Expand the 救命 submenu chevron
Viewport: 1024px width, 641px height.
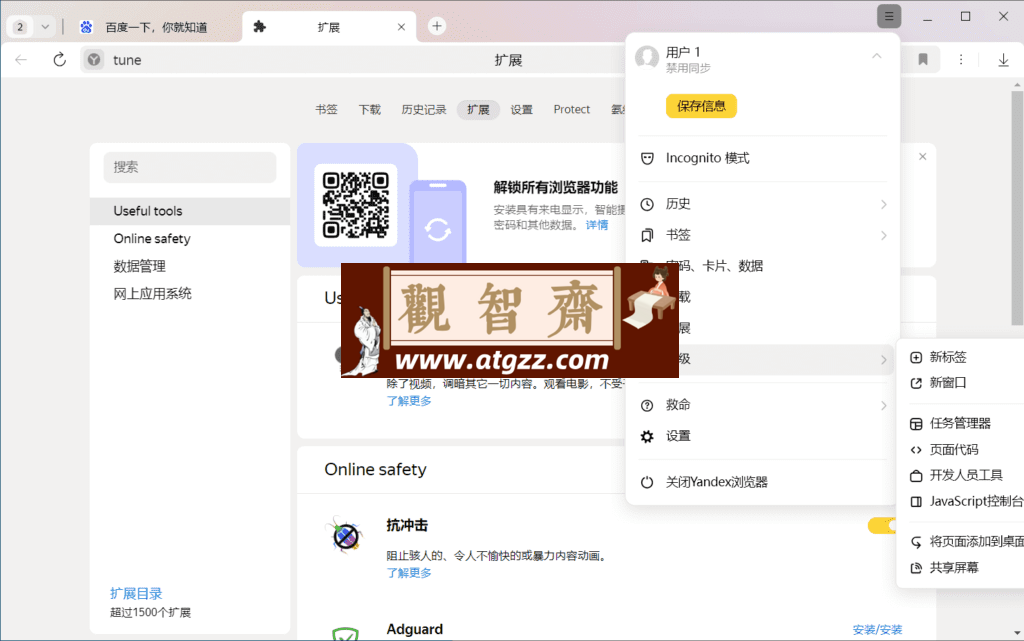click(883, 405)
